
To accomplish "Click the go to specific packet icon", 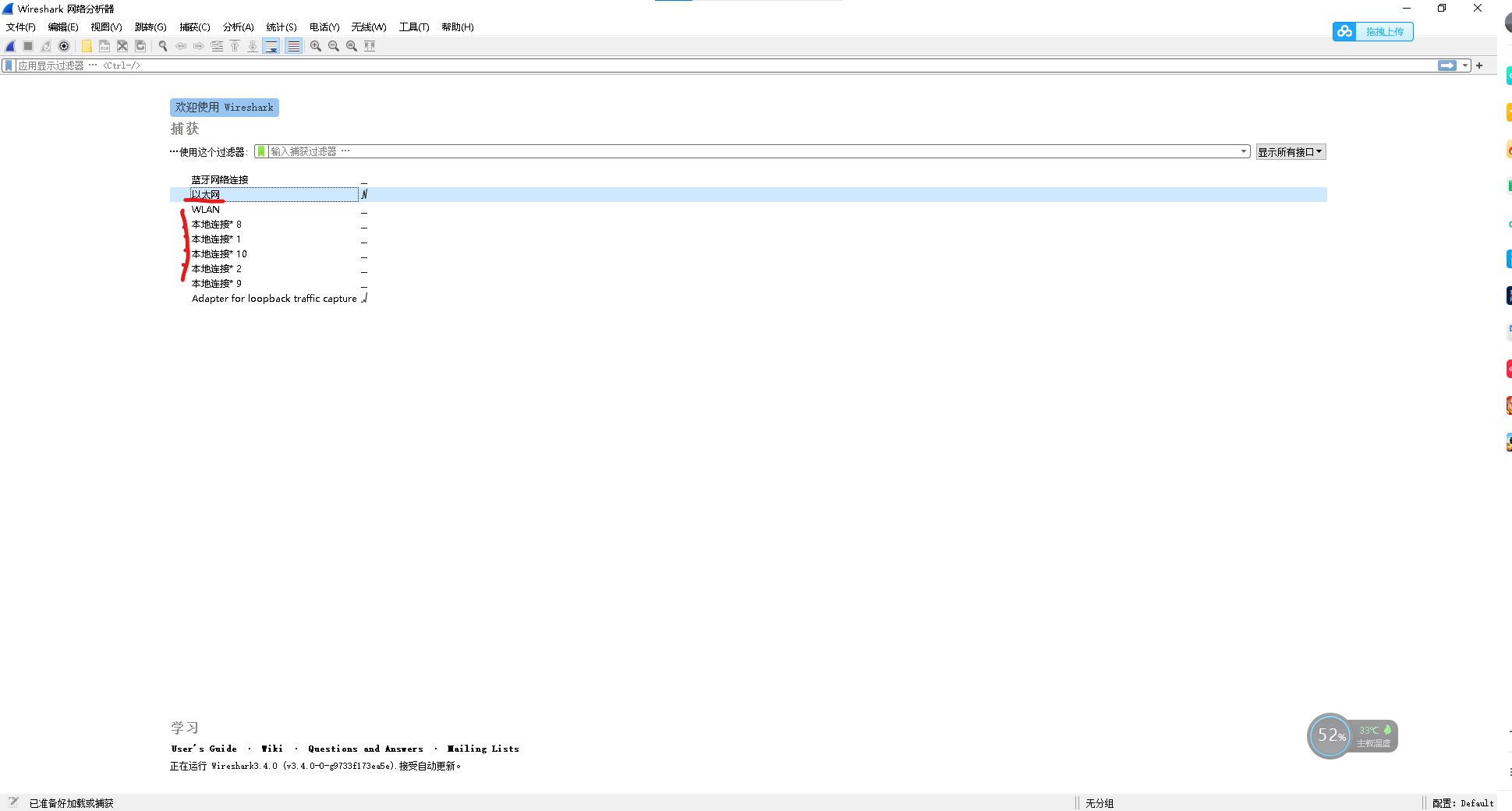I will 217,46.
